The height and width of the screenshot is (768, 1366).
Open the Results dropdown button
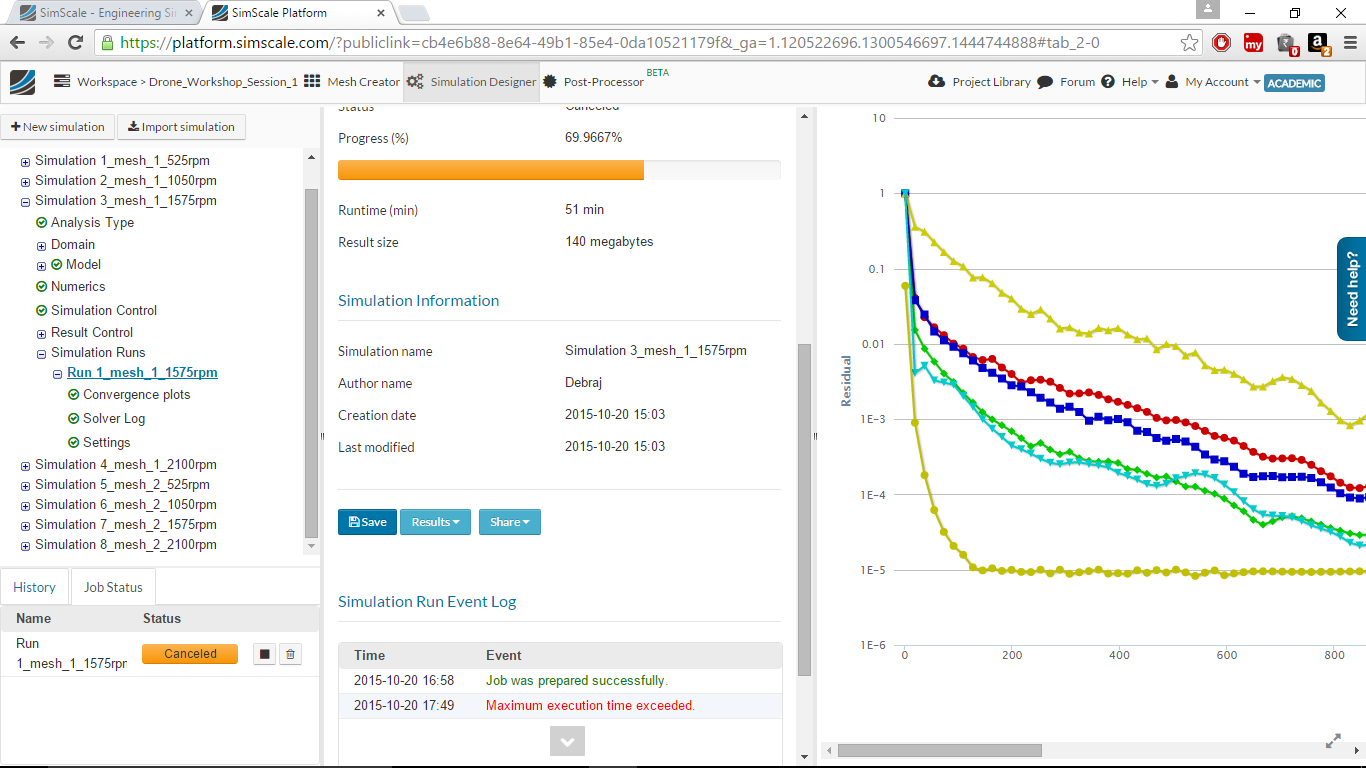pos(435,522)
